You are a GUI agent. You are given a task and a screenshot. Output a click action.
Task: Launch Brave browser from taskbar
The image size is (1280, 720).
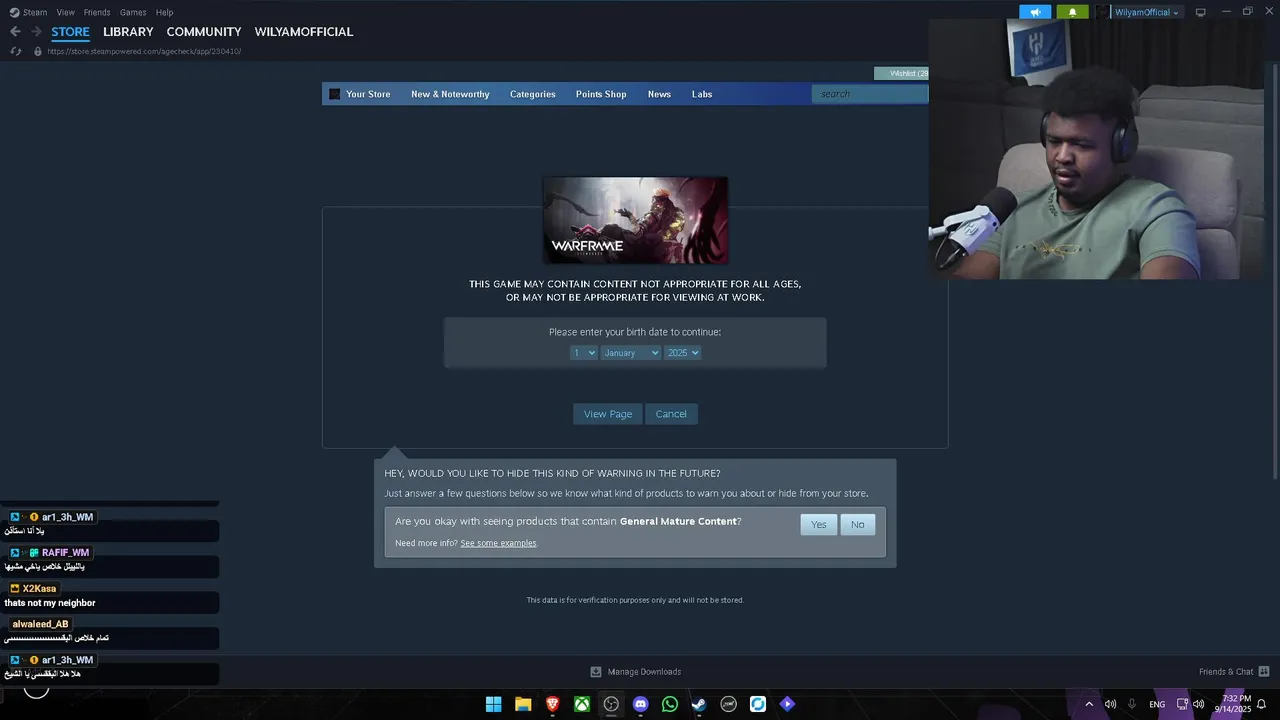coord(552,704)
